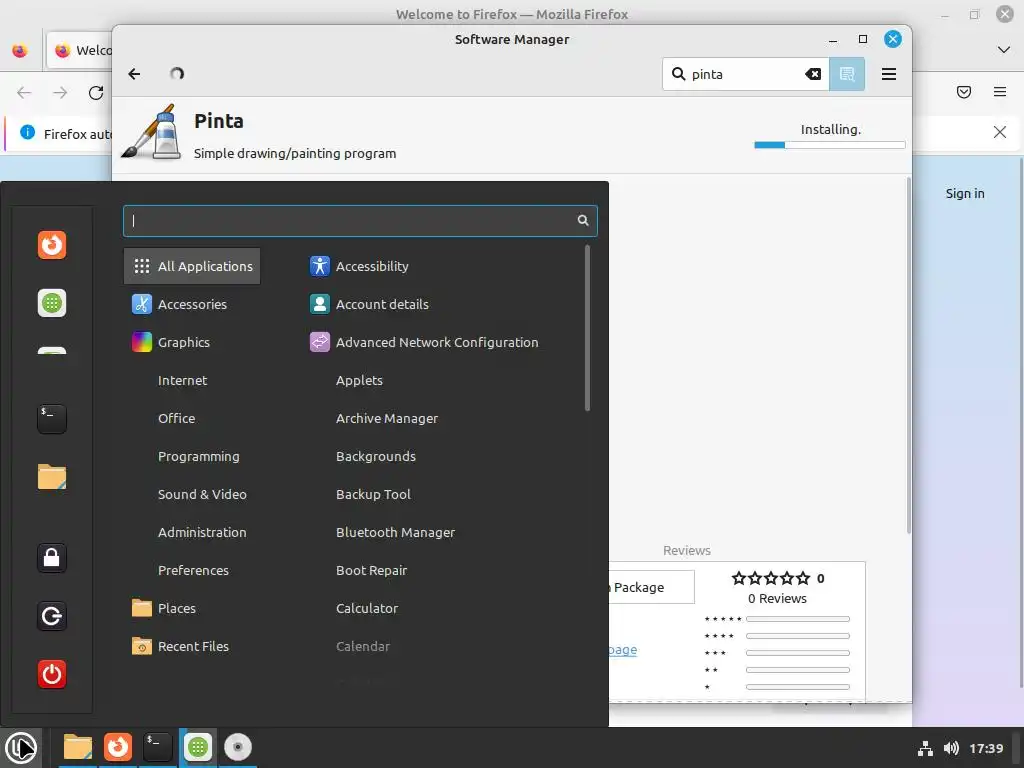Open Software Manager from menu favorites sidebar
1024x768 pixels.
point(52,303)
